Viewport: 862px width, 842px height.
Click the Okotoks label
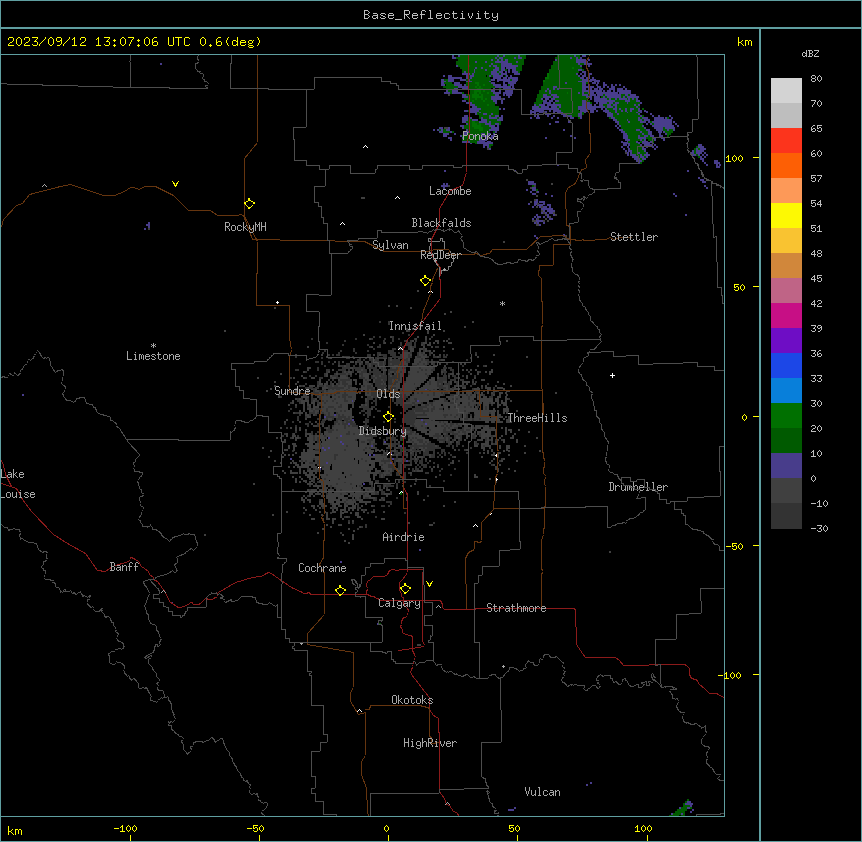(x=412, y=700)
